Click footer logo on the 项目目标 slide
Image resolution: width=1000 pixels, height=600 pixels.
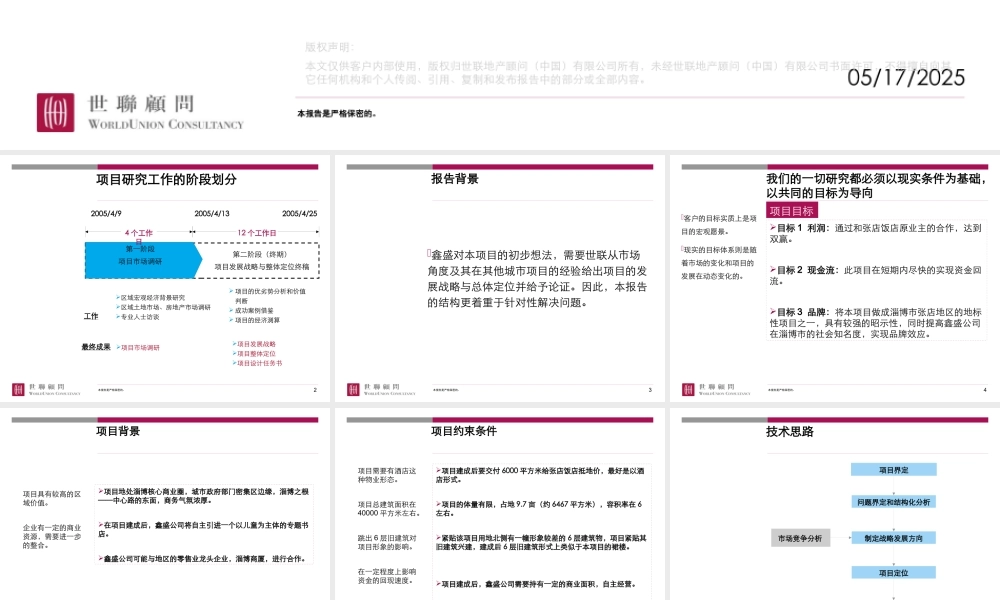point(688,389)
